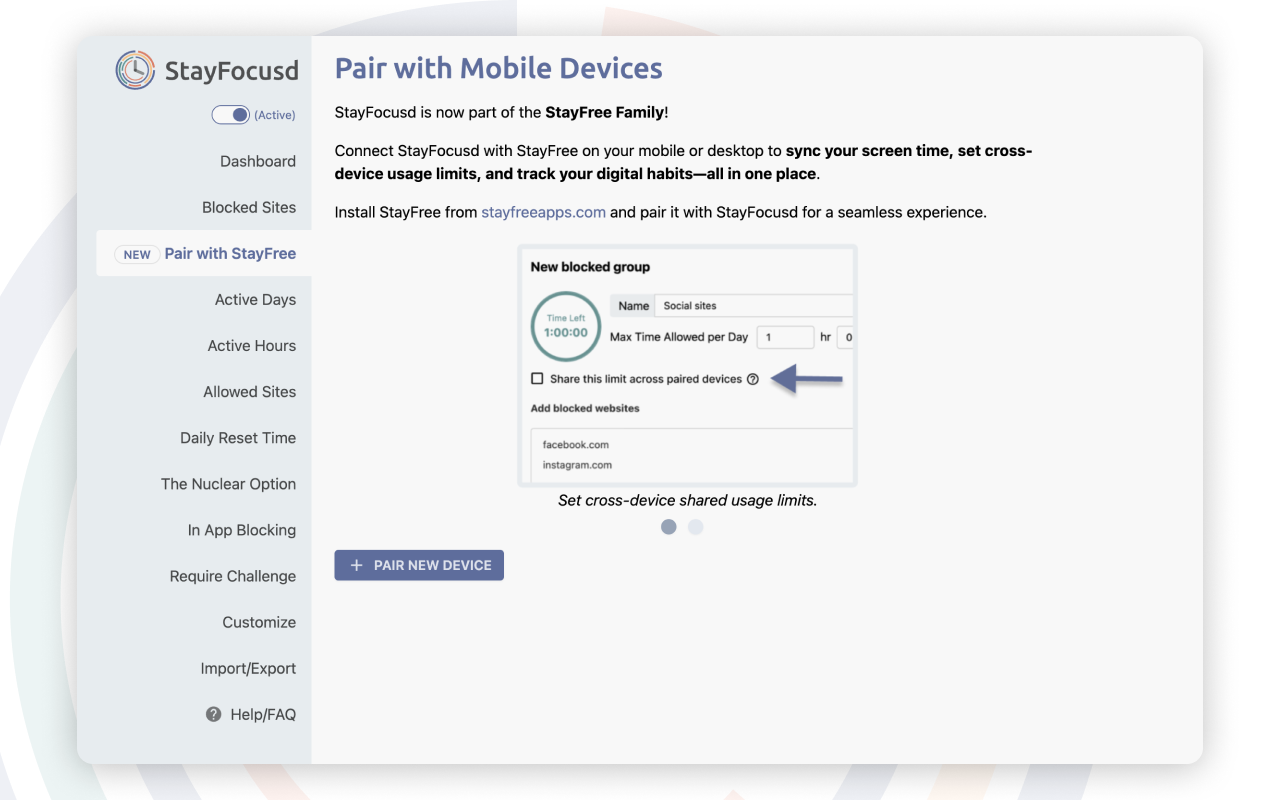Open the Dashboard section
1280x800 pixels.
pyautogui.click(x=258, y=161)
